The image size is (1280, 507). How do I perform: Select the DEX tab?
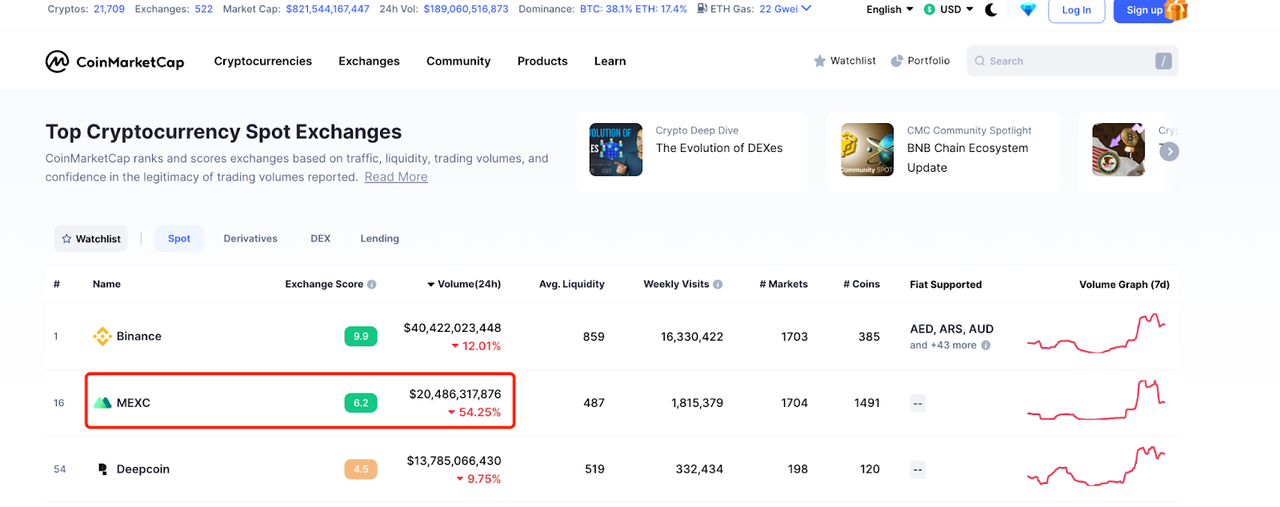(x=320, y=239)
